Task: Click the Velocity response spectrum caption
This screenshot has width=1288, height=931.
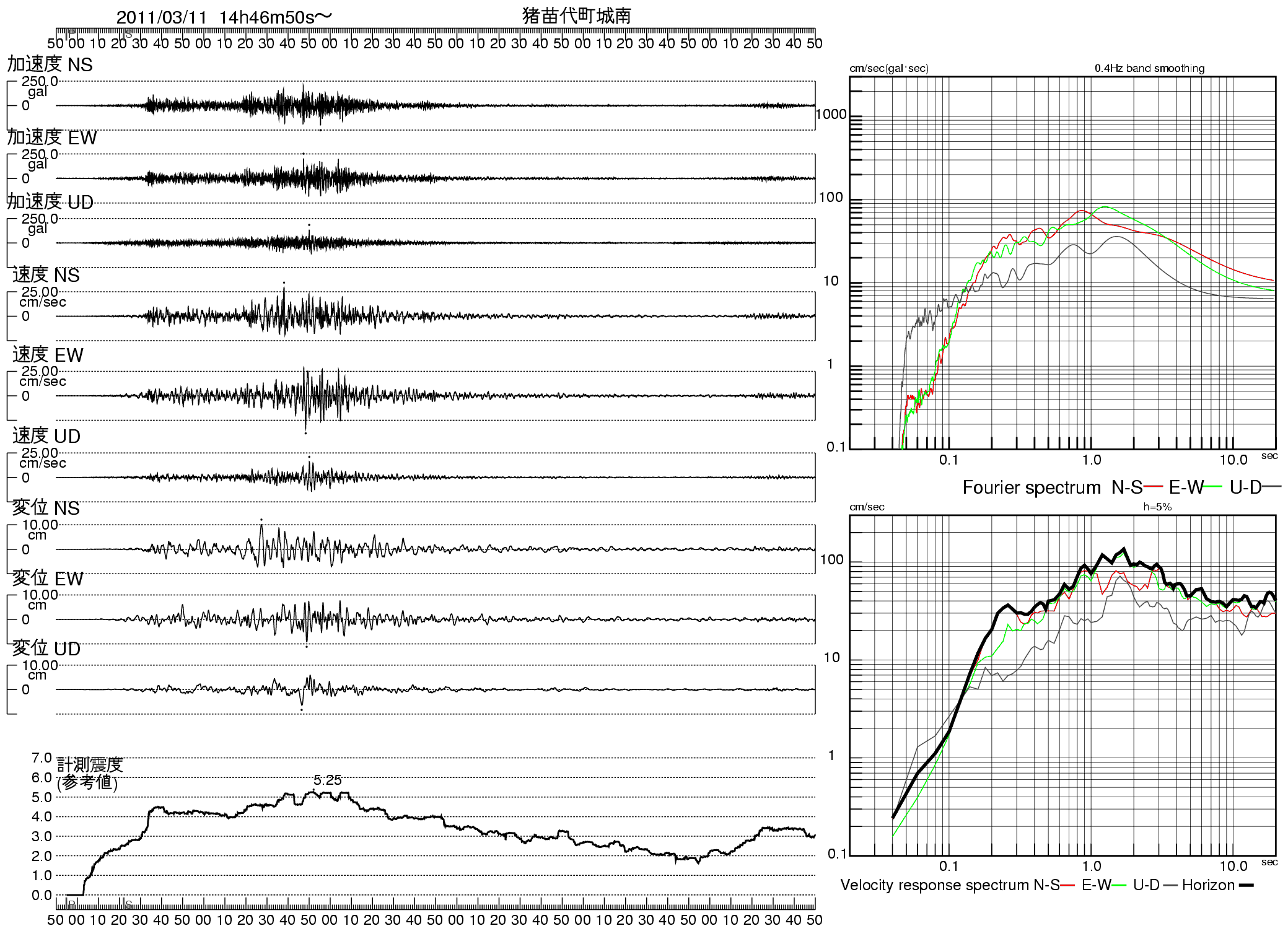Action: click(x=935, y=885)
